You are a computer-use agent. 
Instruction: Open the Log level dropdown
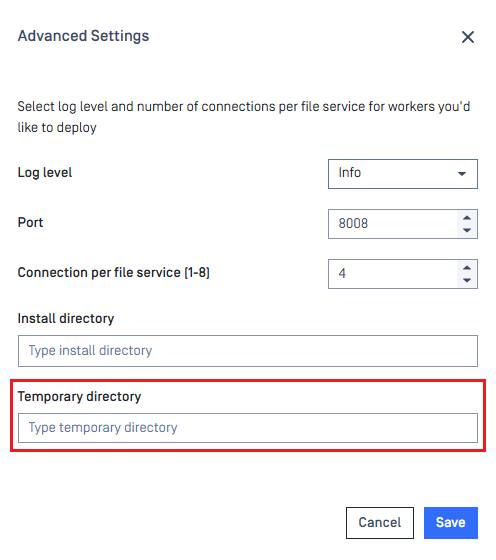(402, 174)
